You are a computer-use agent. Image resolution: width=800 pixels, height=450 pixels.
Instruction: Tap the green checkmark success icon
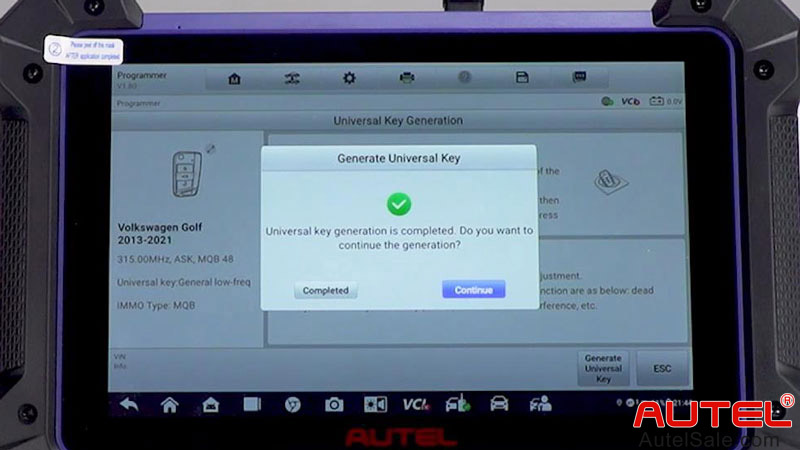pos(398,204)
